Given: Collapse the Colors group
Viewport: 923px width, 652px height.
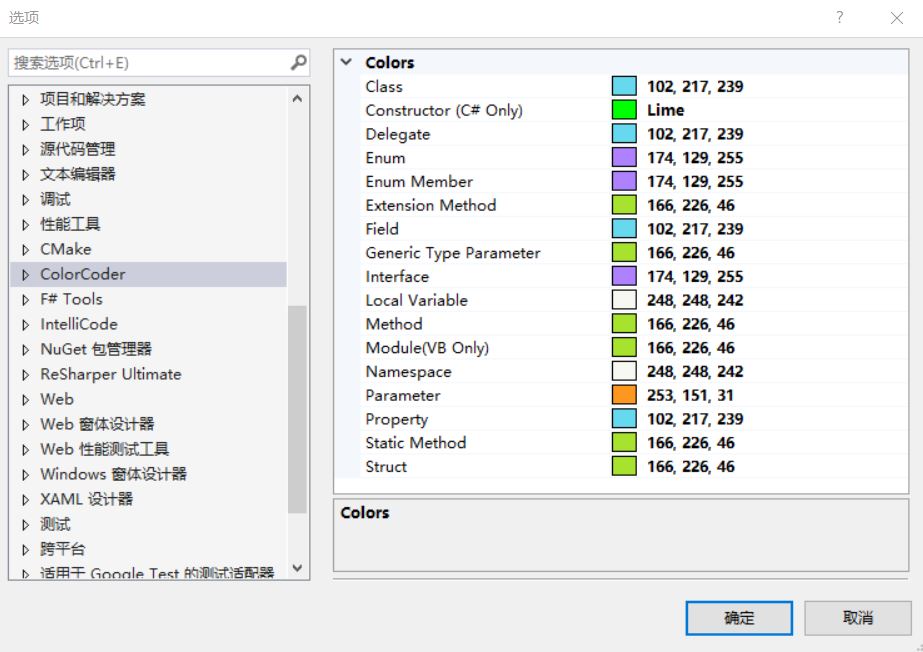Looking at the screenshot, I should pyautogui.click(x=345, y=62).
